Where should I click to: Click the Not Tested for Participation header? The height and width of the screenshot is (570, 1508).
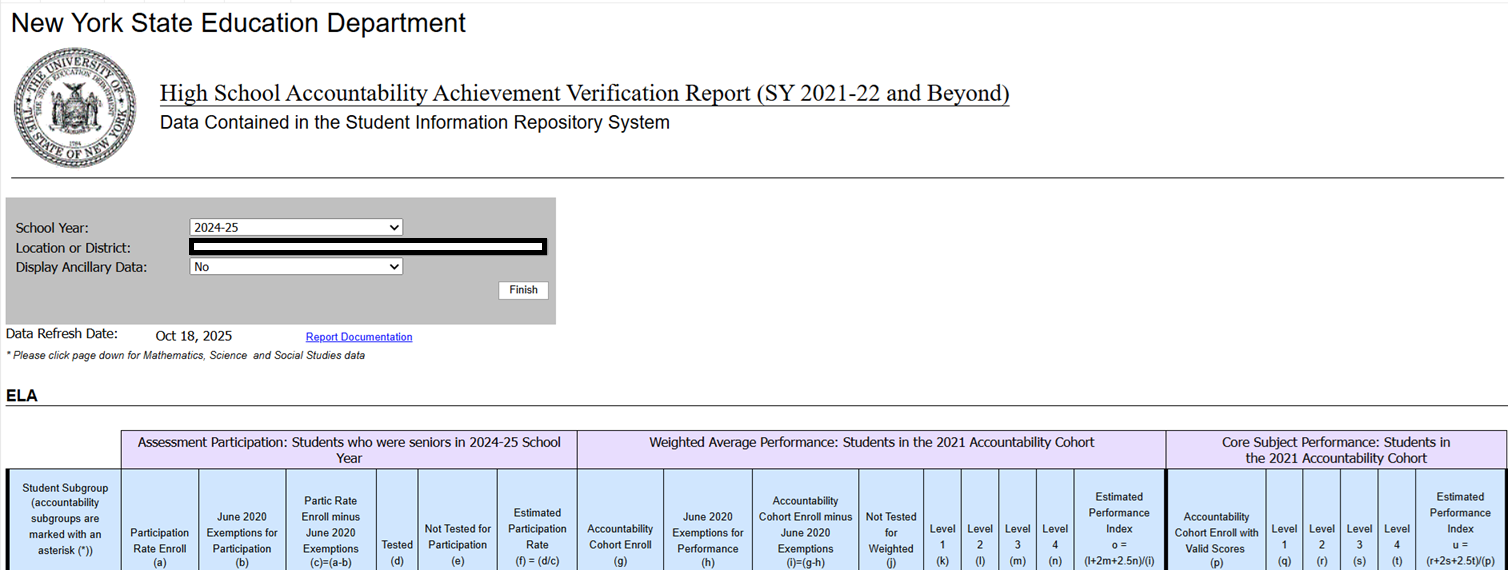coord(457,520)
